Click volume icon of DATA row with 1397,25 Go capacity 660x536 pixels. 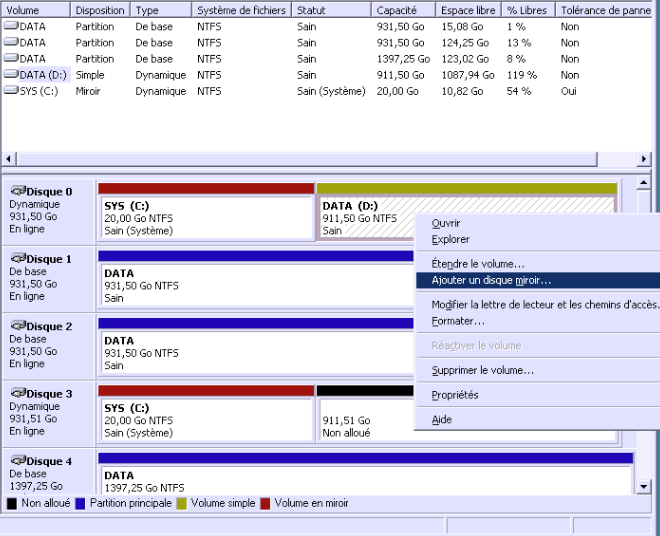[x=11, y=58]
